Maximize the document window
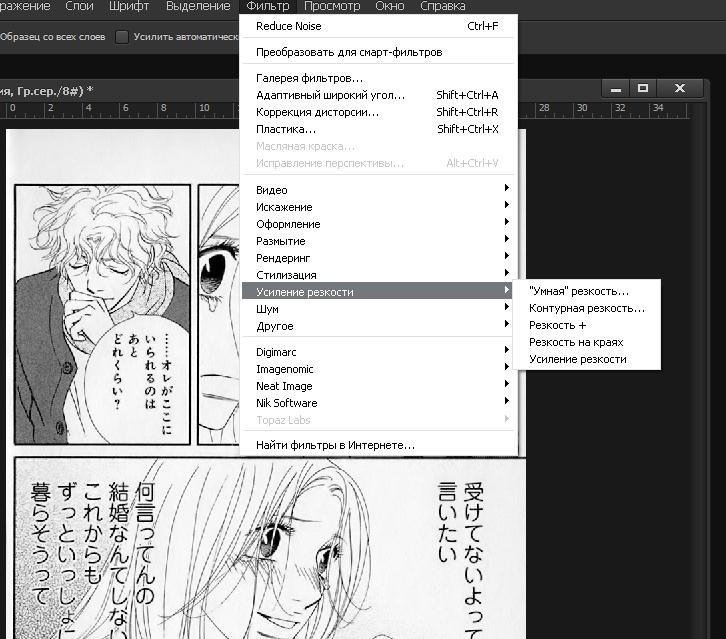 click(643, 88)
